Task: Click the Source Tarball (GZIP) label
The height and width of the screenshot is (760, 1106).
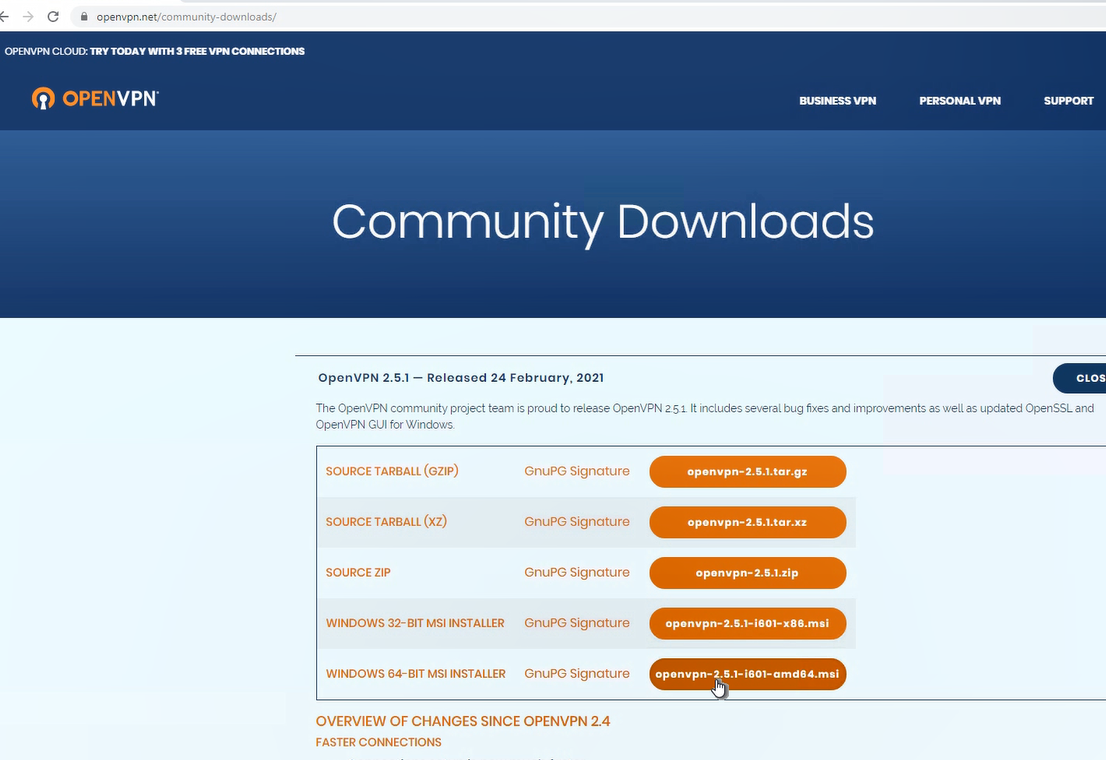Action: (391, 471)
